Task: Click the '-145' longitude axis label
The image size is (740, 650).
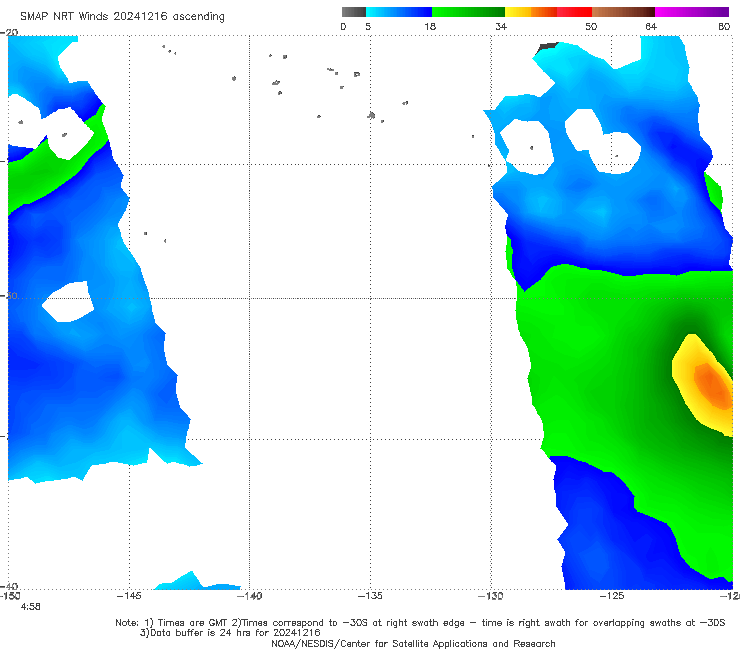Action: click(x=129, y=596)
